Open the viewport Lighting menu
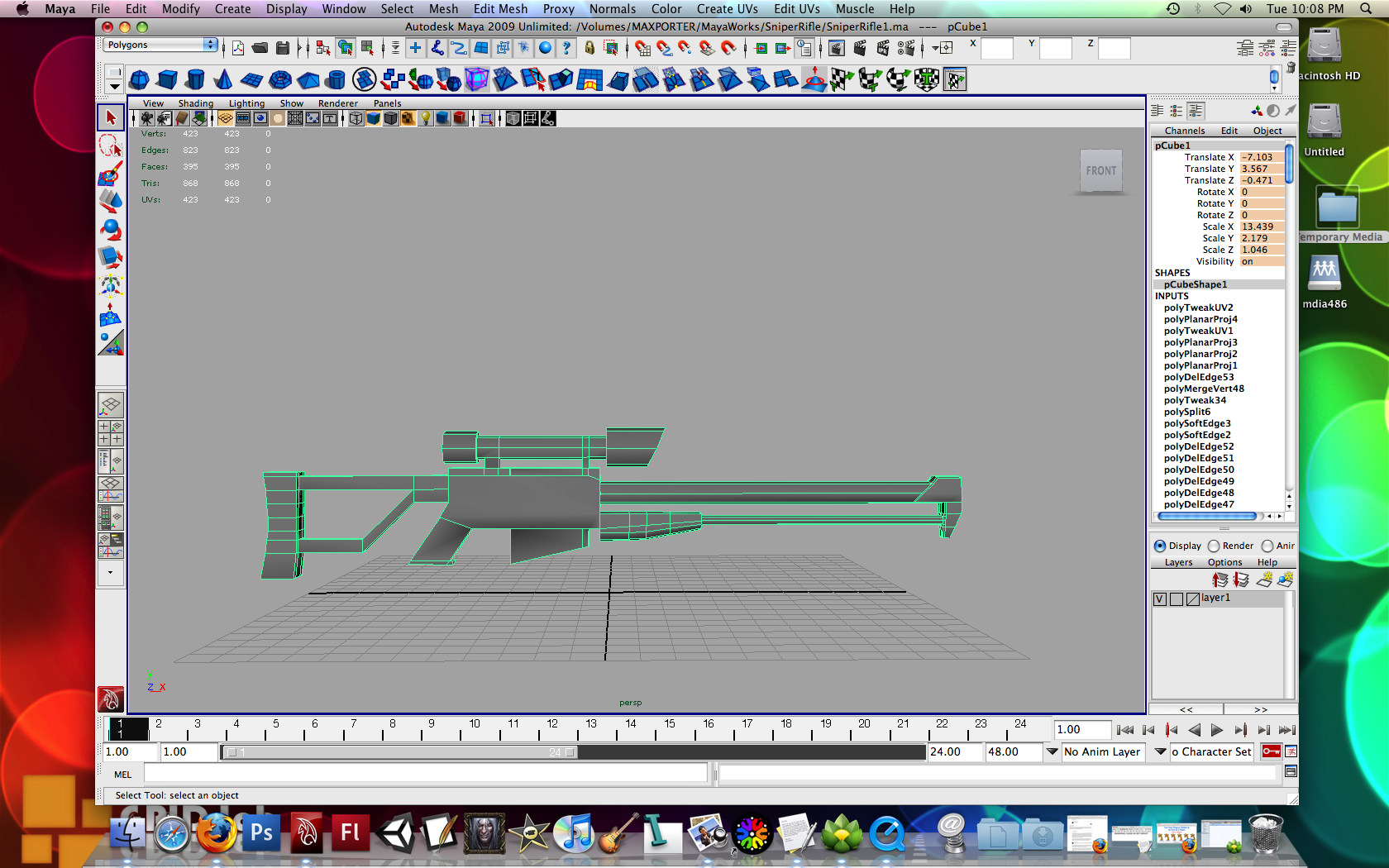Image resolution: width=1389 pixels, height=868 pixels. [246, 103]
